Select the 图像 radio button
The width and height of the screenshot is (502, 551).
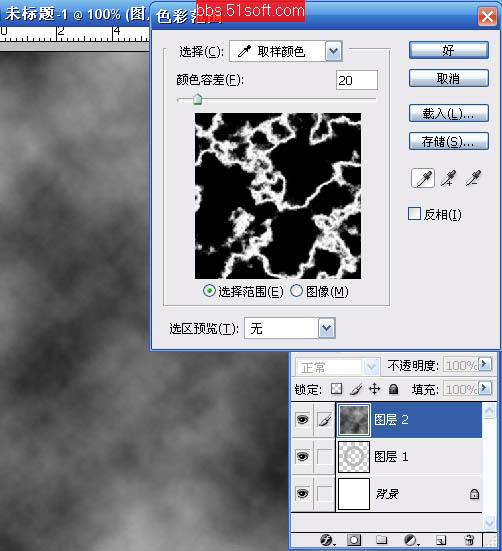[296, 291]
